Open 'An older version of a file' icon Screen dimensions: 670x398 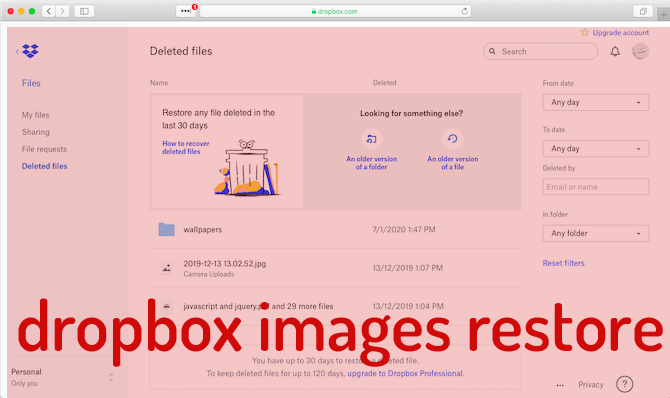tap(453, 139)
